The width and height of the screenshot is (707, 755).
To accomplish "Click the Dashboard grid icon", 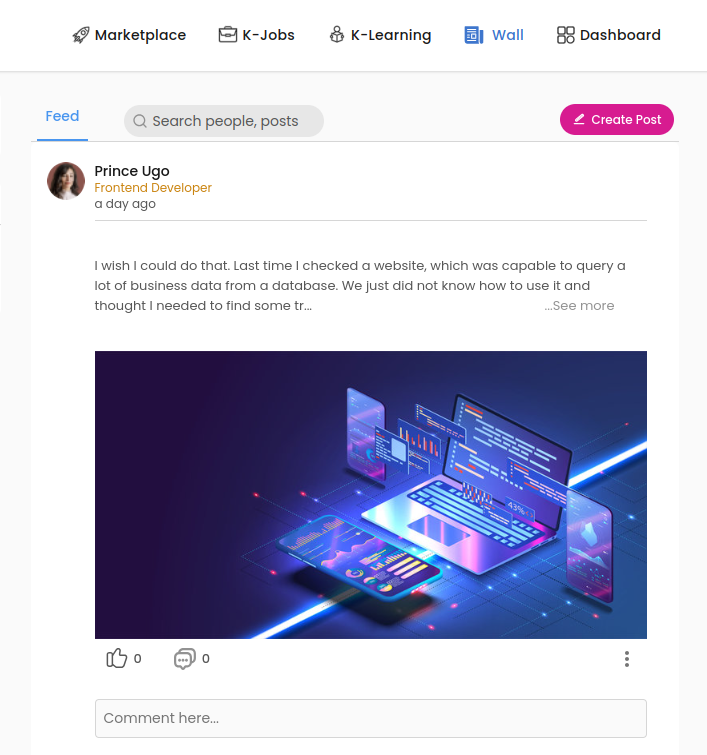I will (x=565, y=35).
